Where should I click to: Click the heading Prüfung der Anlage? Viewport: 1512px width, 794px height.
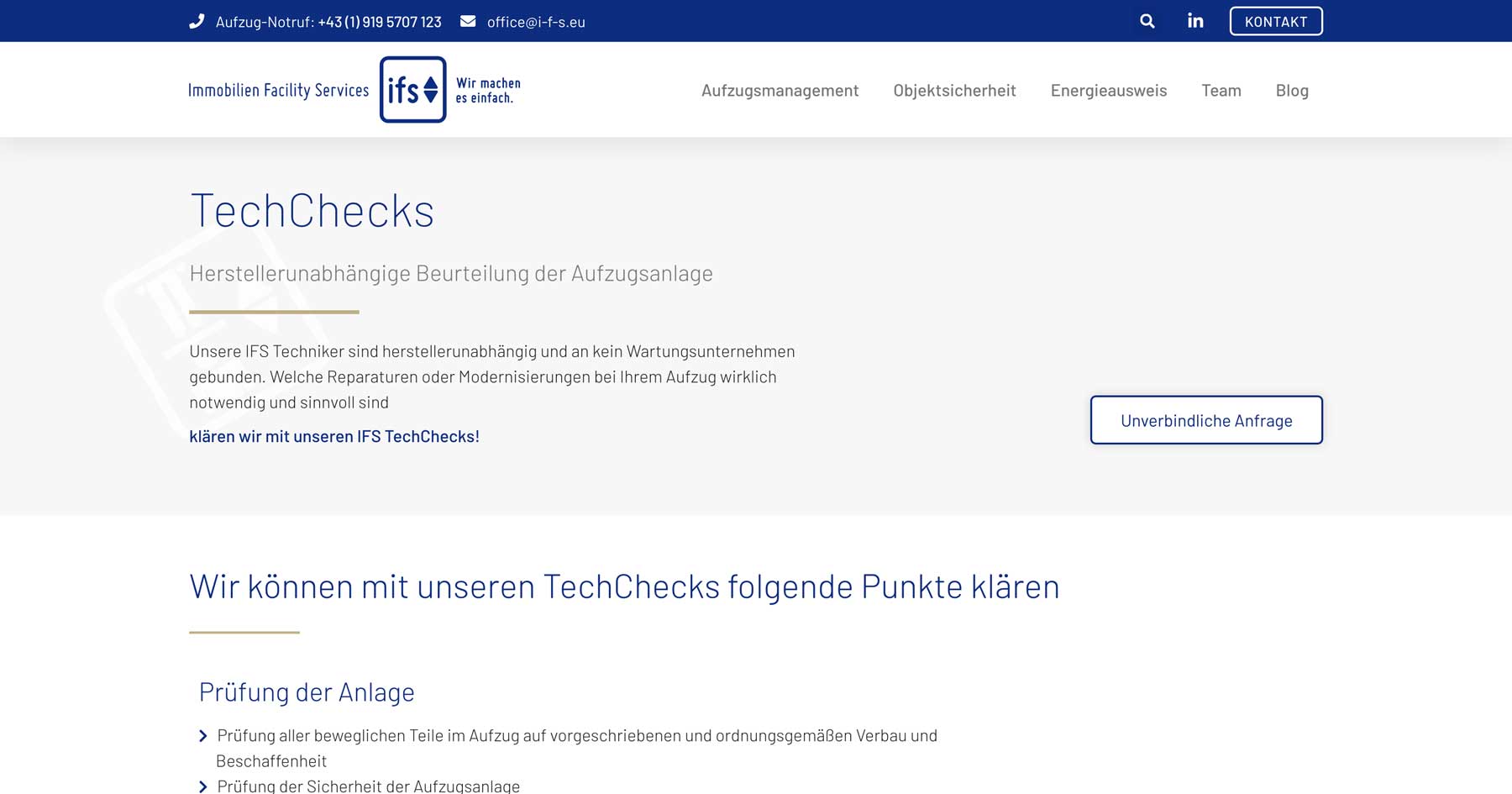pyautogui.click(x=307, y=691)
